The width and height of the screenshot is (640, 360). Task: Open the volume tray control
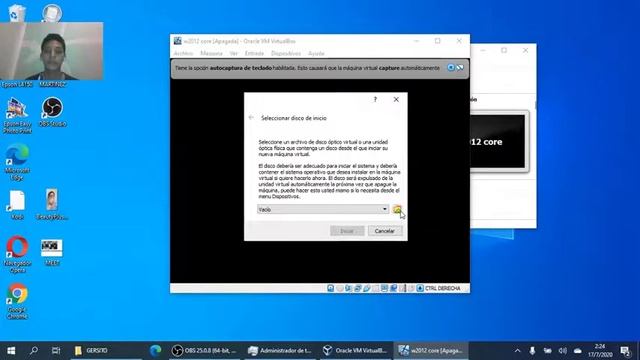[x=562, y=351]
